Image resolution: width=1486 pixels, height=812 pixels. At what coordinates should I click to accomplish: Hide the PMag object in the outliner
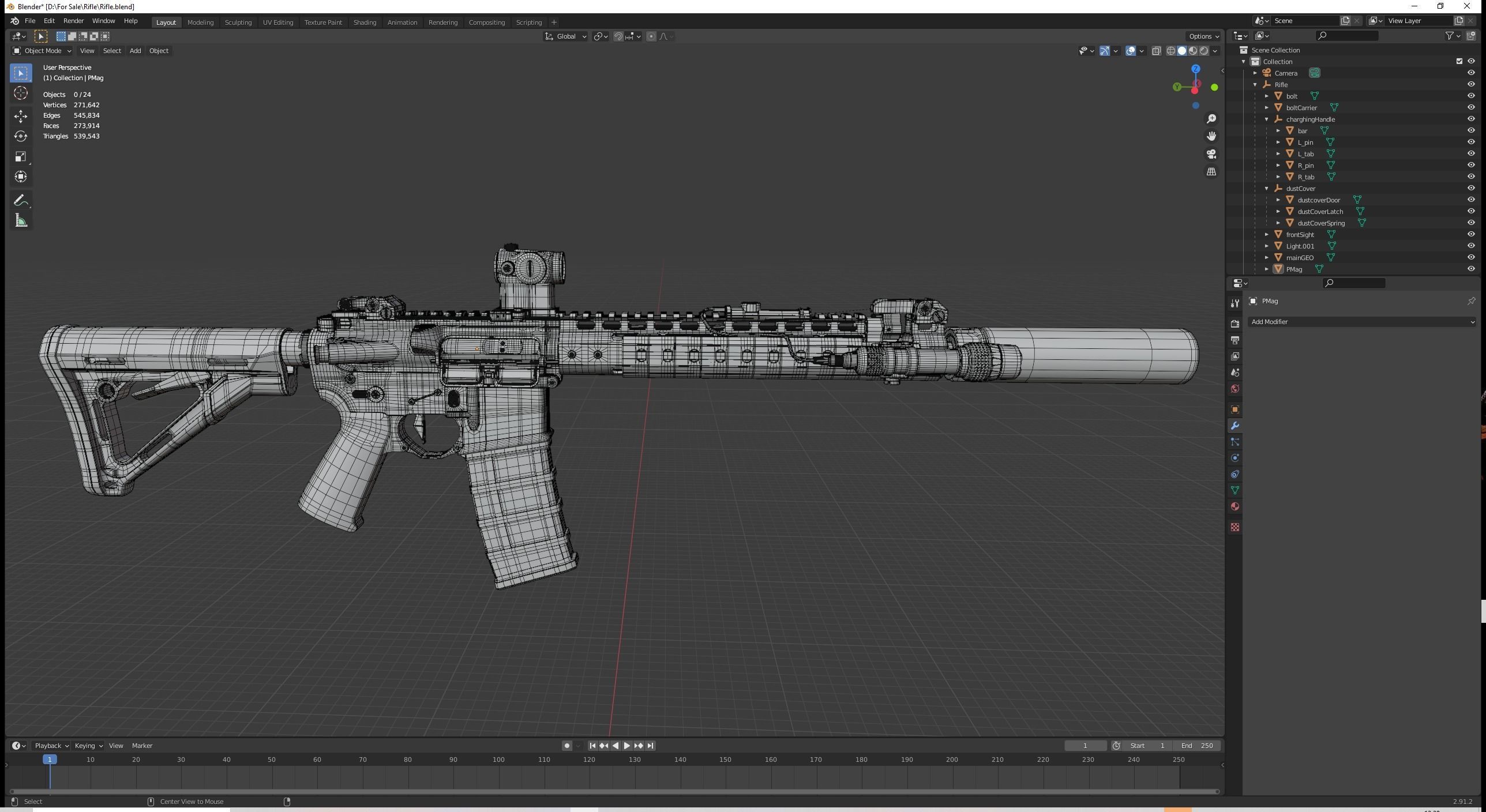tap(1471, 269)
